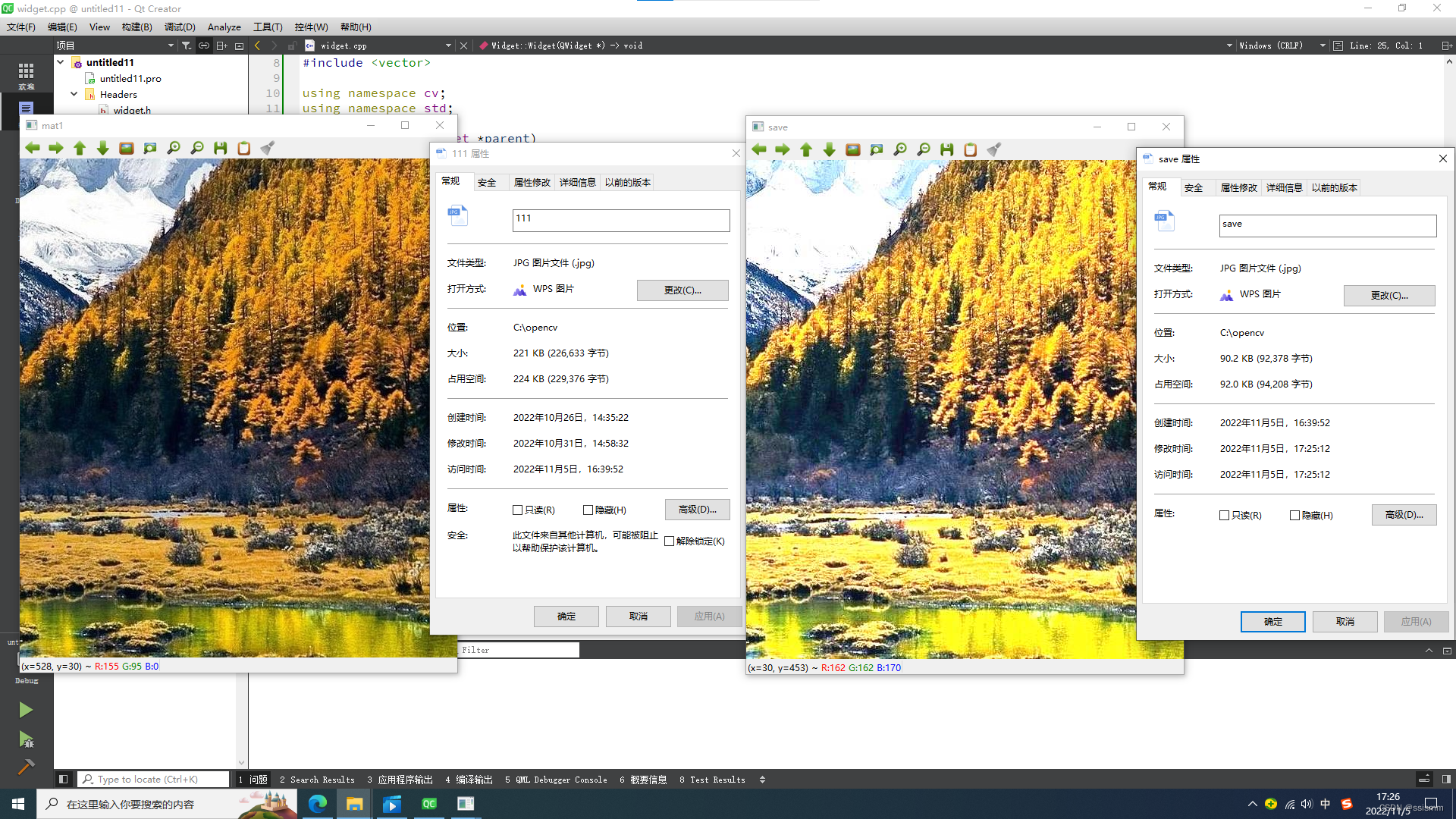
Task: Click the file name field containing 111
Action: click(621, 220)
